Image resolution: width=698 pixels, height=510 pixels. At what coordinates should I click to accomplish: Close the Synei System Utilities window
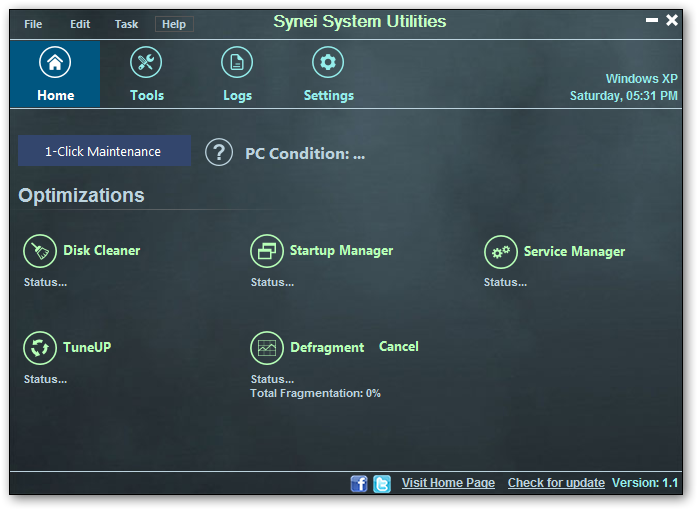pyautogui.click(x=672, y=20)
